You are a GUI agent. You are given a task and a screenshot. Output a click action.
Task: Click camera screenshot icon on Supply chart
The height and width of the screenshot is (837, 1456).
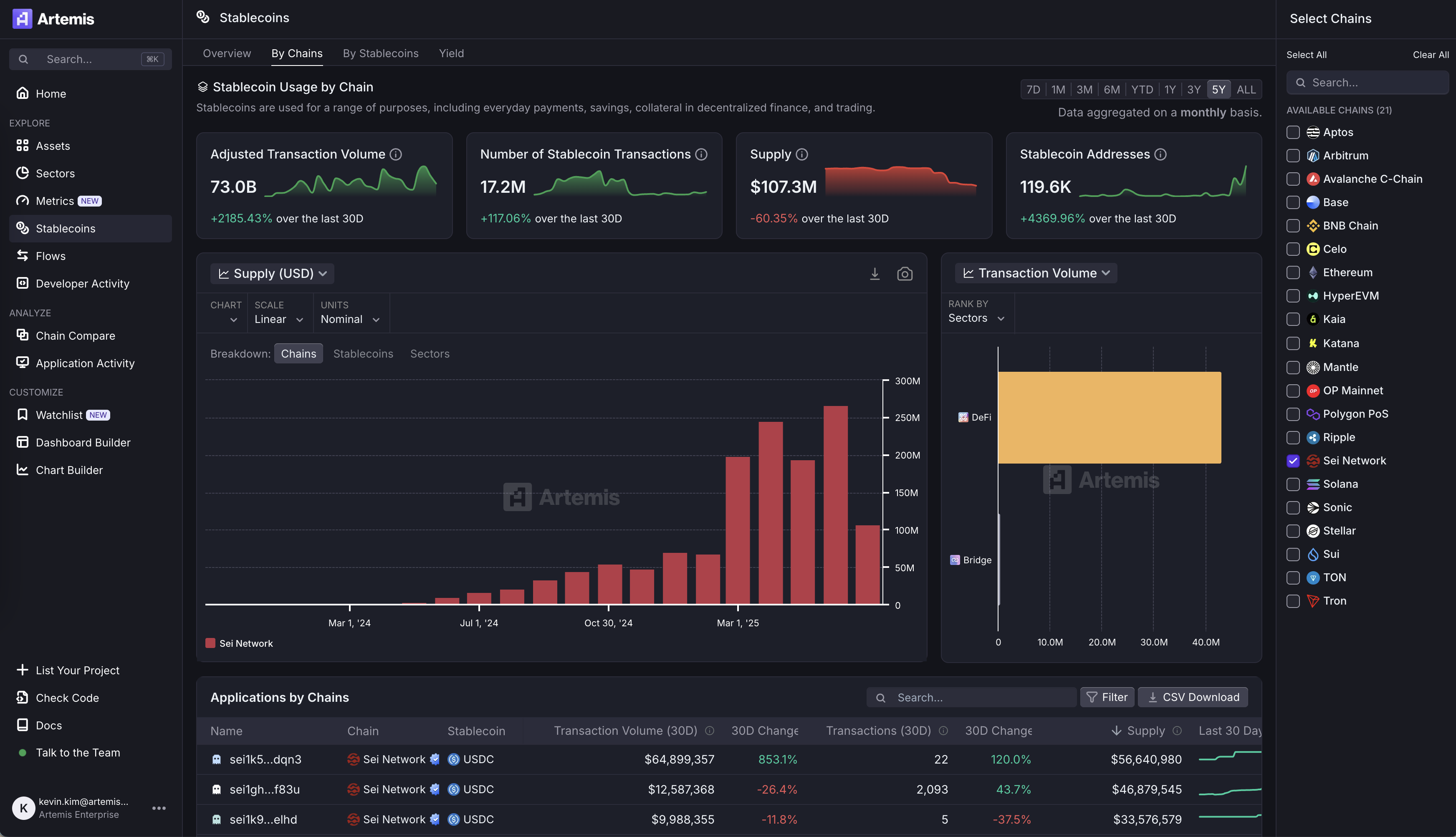[x=905, y=274]
